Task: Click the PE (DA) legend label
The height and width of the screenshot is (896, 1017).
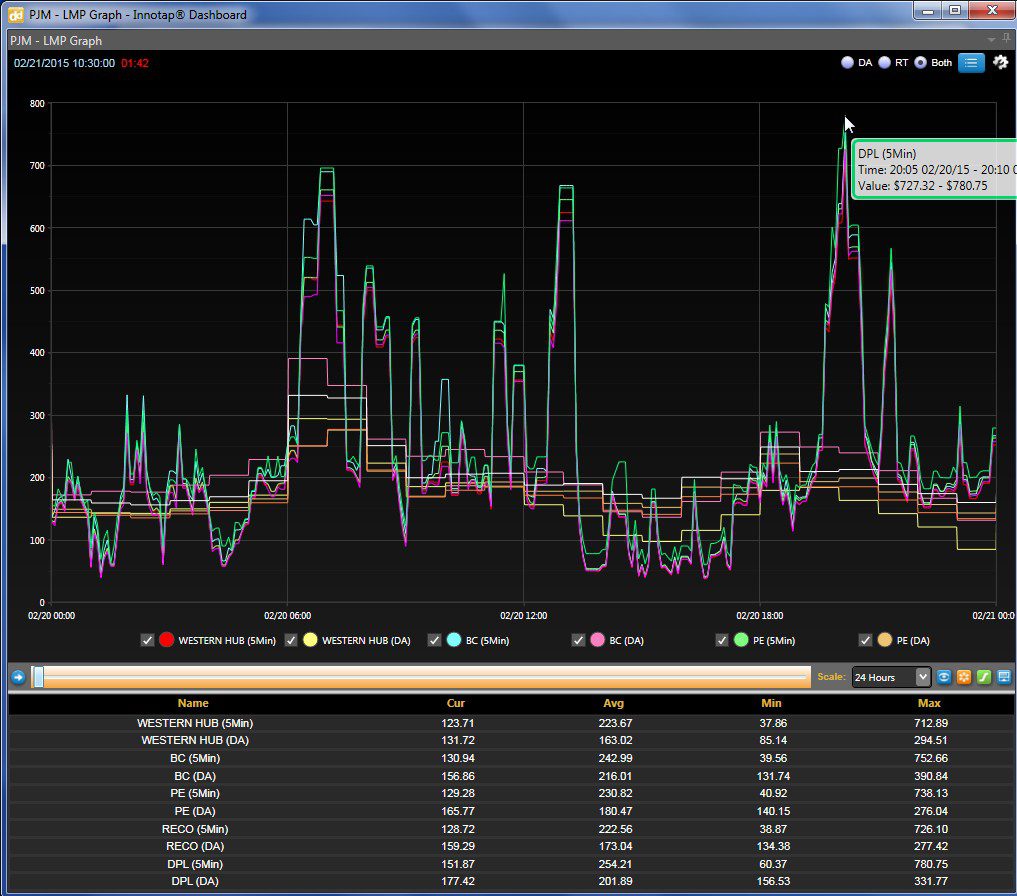Action: (913, 641)
